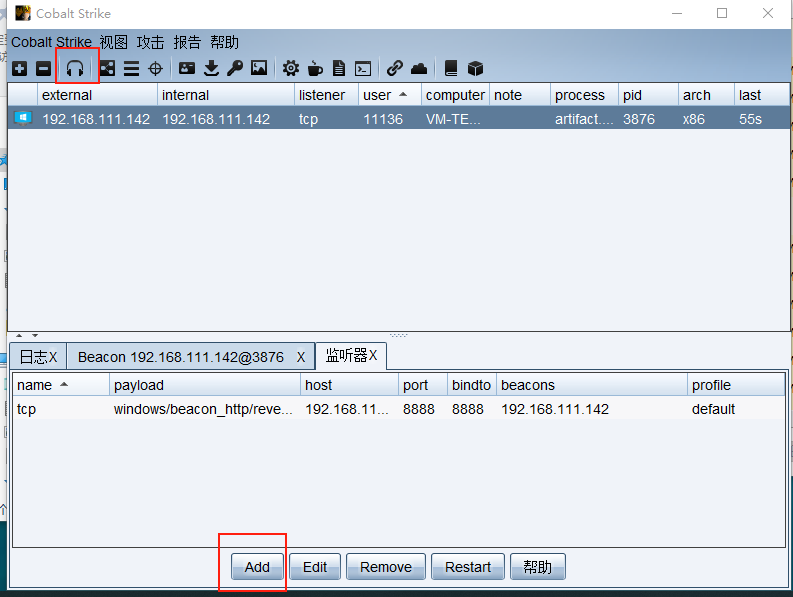Click Add listener button

pos(257,567)
